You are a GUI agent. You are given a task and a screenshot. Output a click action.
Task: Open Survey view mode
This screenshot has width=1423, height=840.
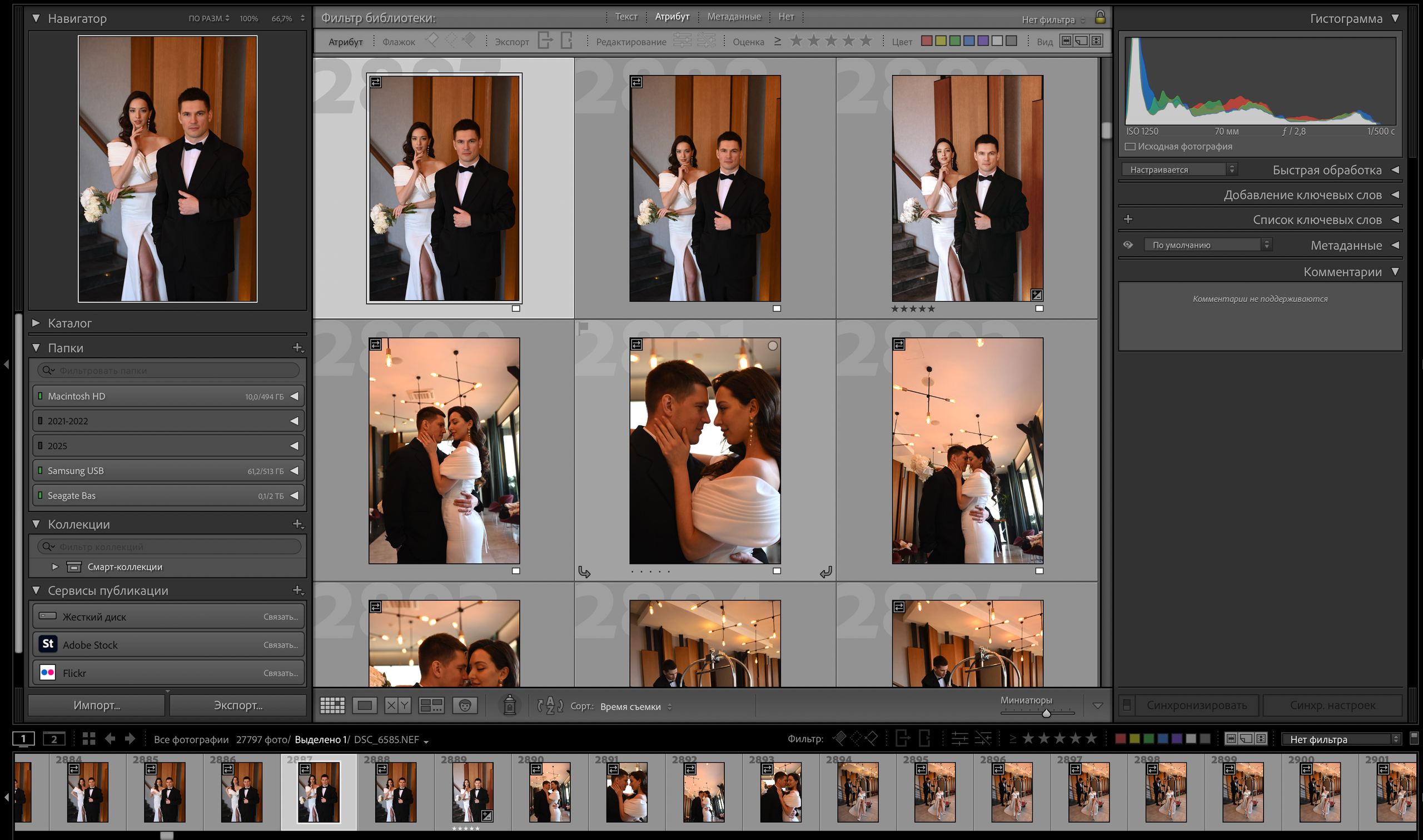click(x=431, y=706)
